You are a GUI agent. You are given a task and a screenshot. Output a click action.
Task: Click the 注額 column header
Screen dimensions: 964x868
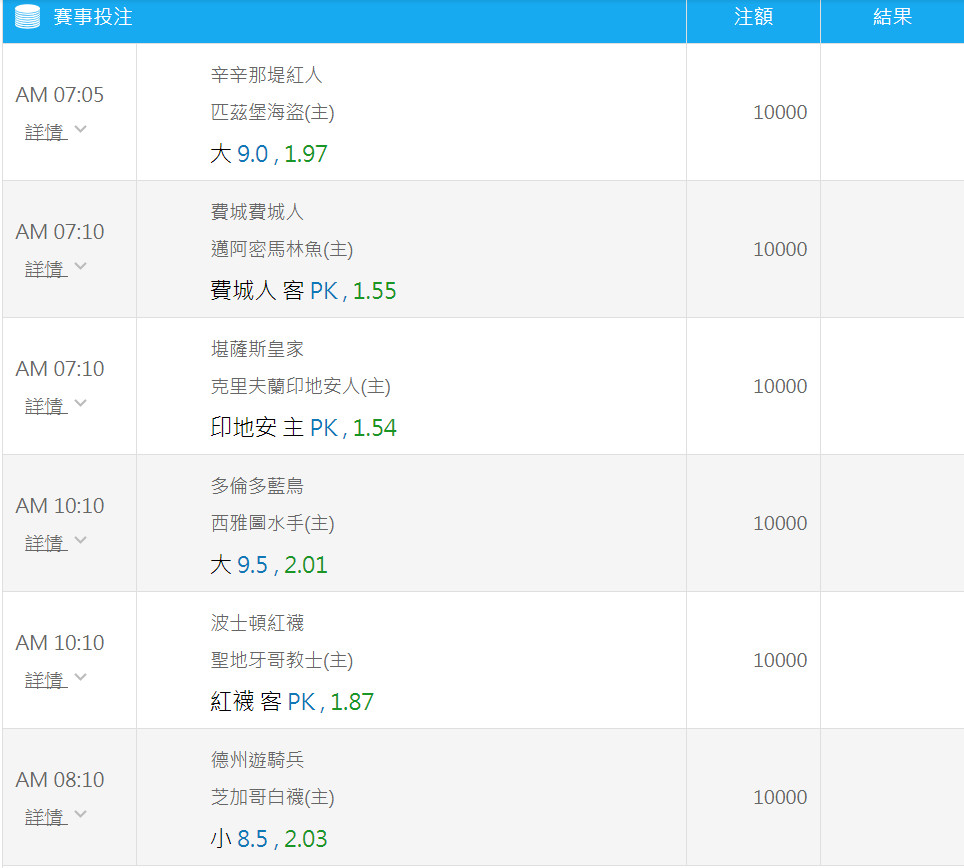click(753, 17)
